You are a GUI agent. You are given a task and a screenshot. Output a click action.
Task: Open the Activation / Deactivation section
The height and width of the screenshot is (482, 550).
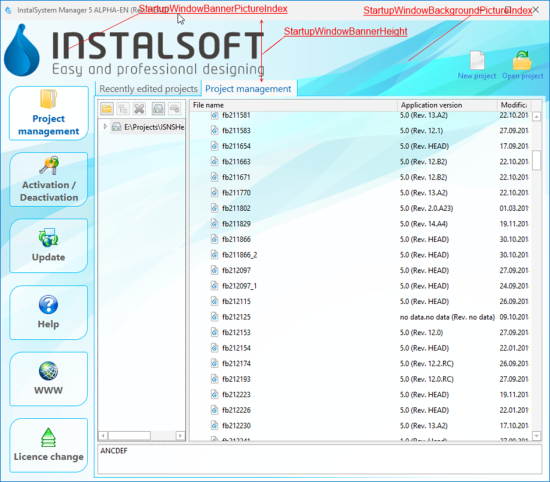coord(48,180)
